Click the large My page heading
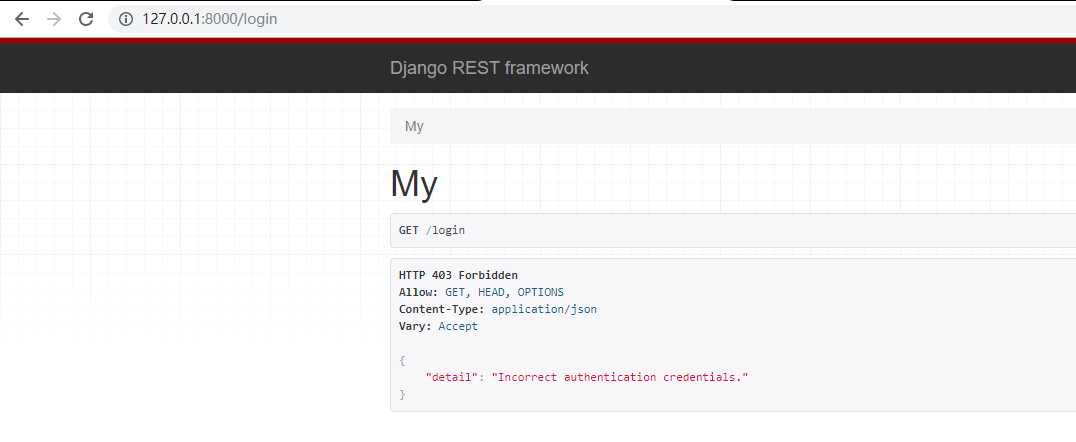Image resolution: width=1076 pixels, height=442 pixels. pyautogui.click(x=414, y=184)
